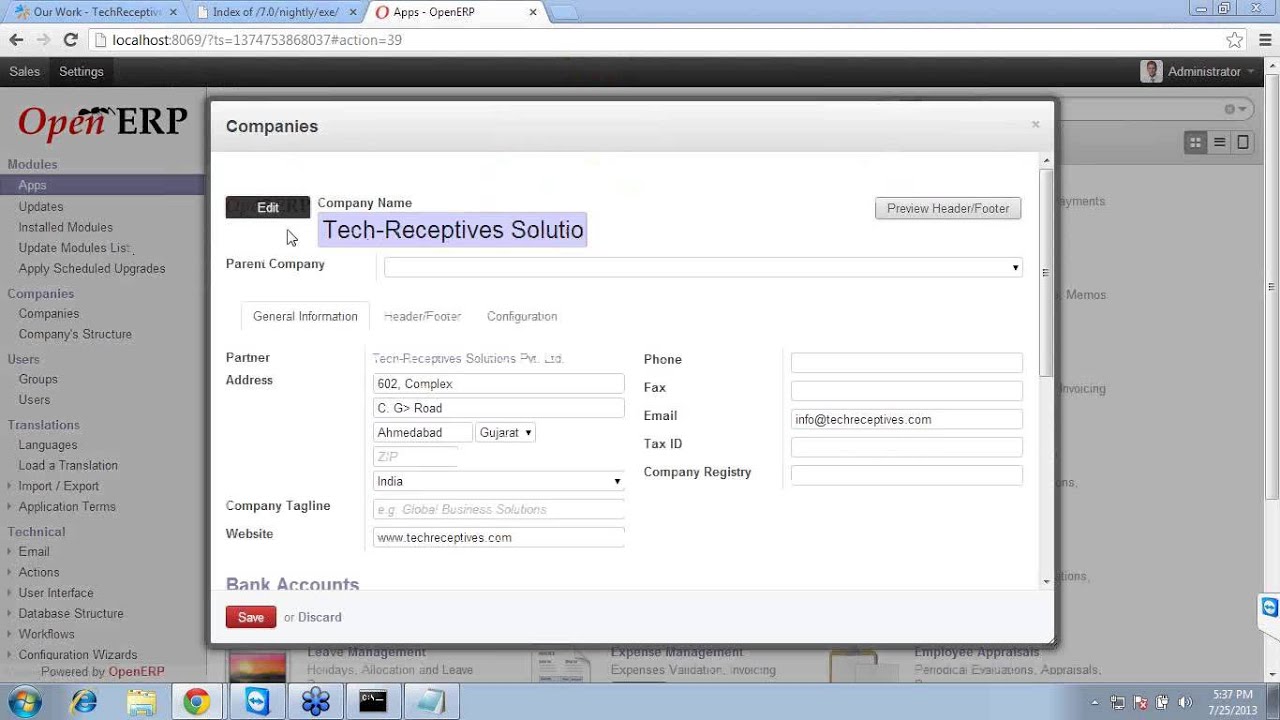Click the Company Tagline field
1280x720 pixels.
498,509
